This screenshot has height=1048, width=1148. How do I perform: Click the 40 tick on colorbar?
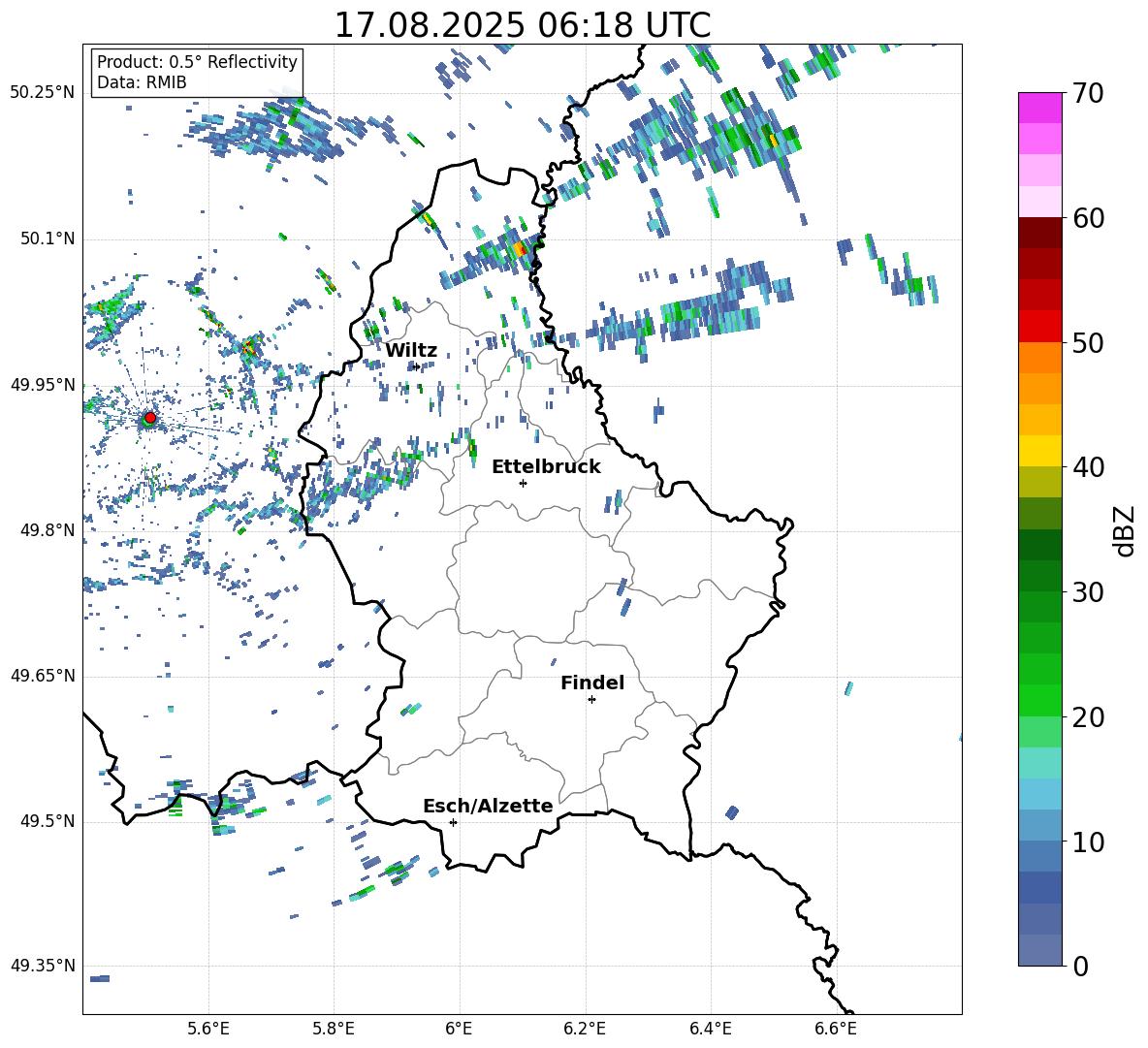click(x=1087, y=467)
